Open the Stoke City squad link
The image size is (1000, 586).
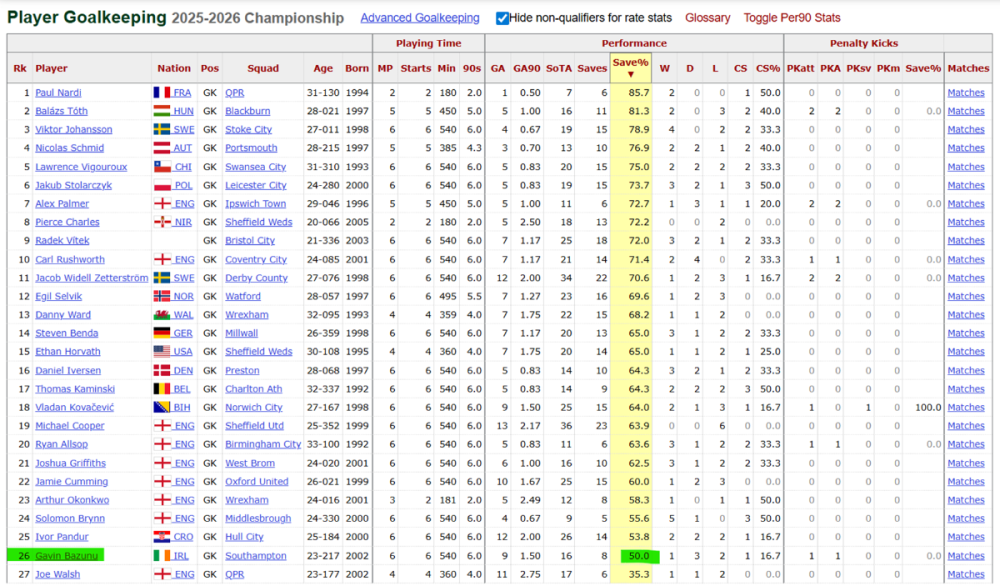pyautogui.click(x=248, y=130)
